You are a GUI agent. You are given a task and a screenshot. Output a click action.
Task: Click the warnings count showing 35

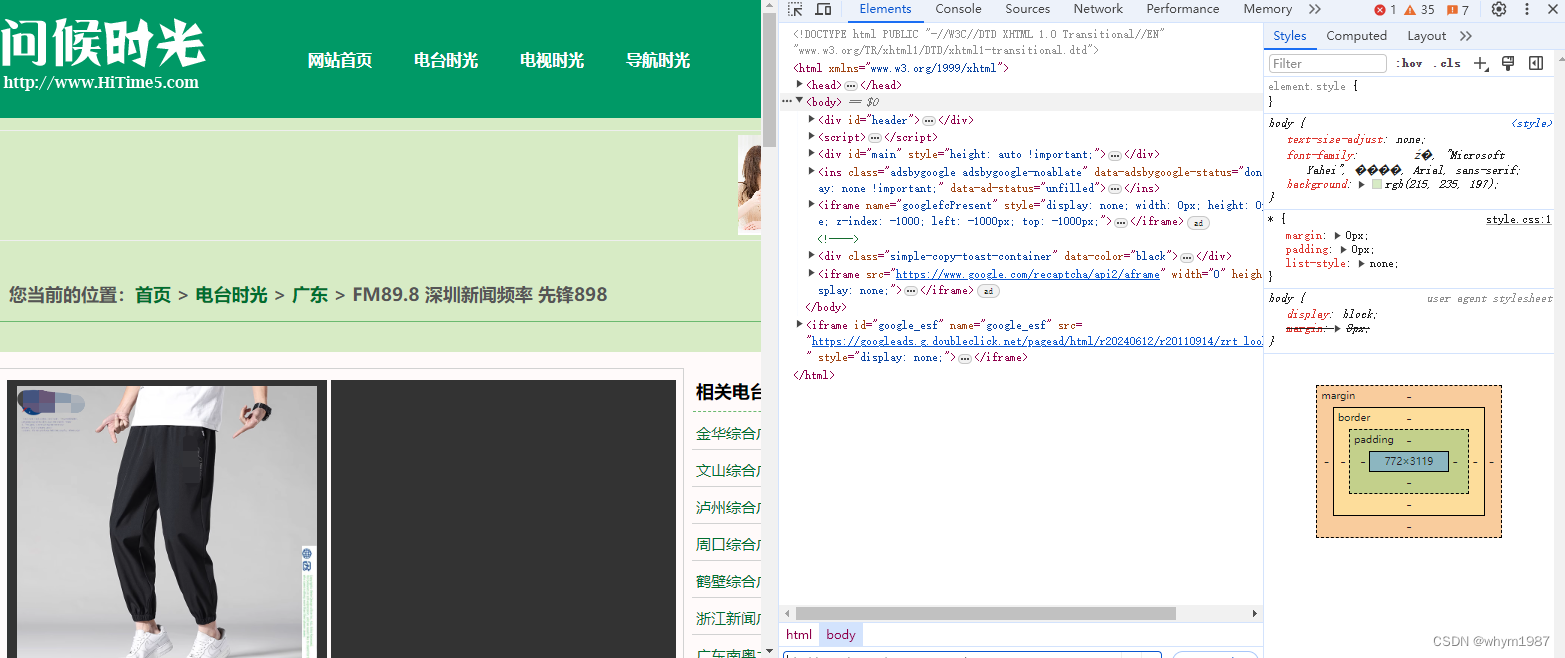tap(1419, 10)
